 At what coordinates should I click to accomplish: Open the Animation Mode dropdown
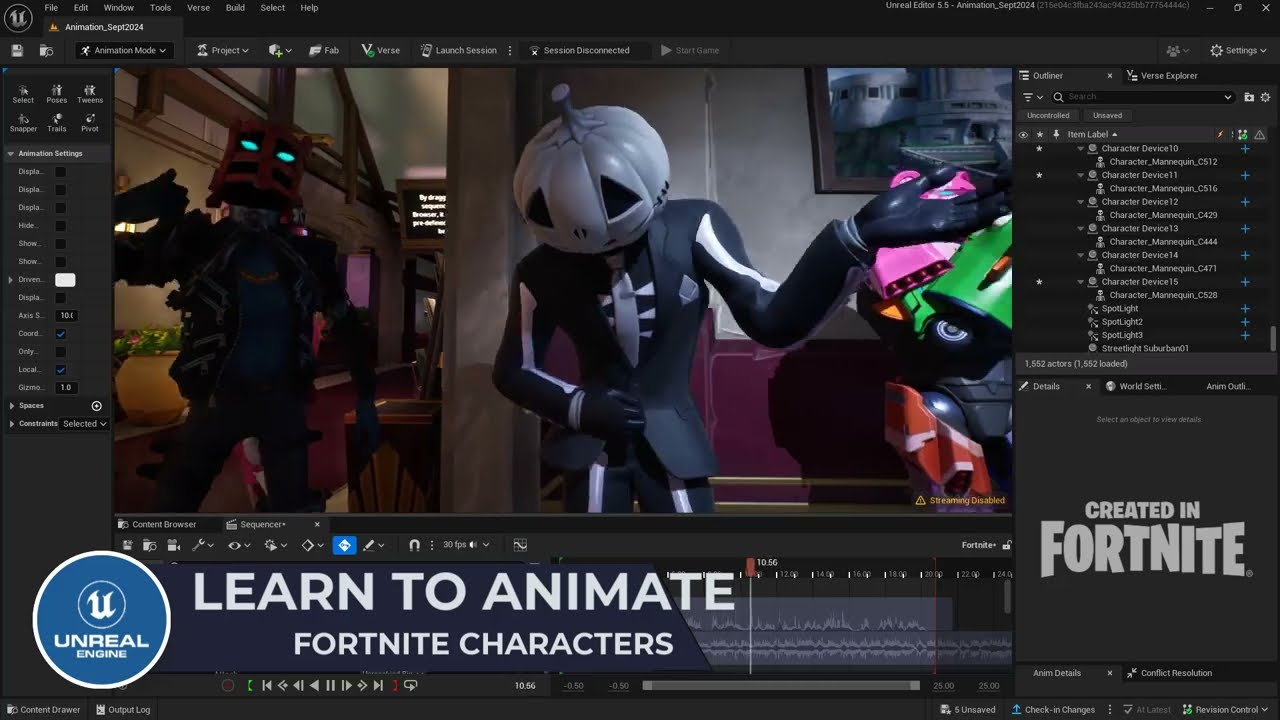point(125,50)
